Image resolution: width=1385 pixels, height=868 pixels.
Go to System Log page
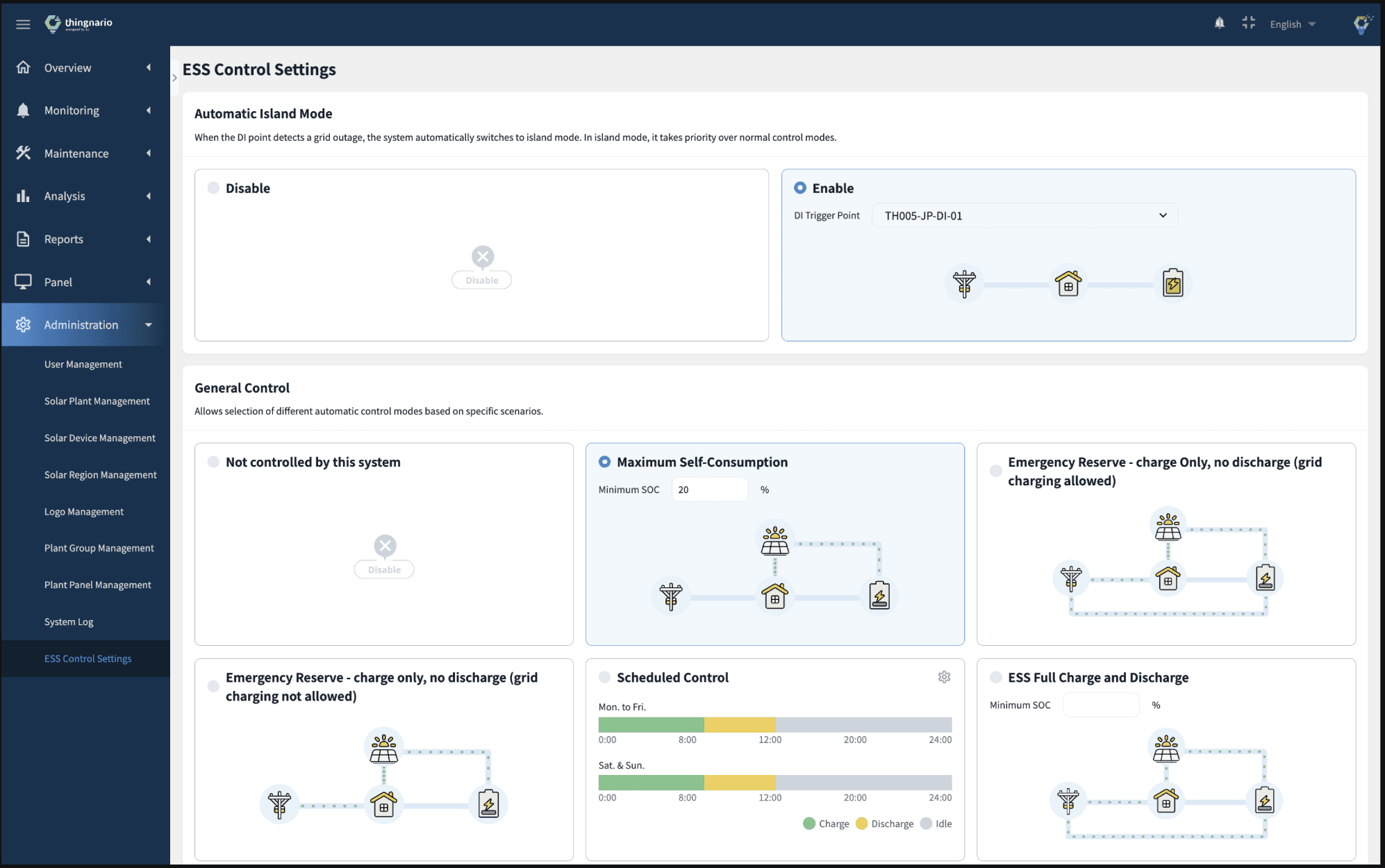pos(69,622)
